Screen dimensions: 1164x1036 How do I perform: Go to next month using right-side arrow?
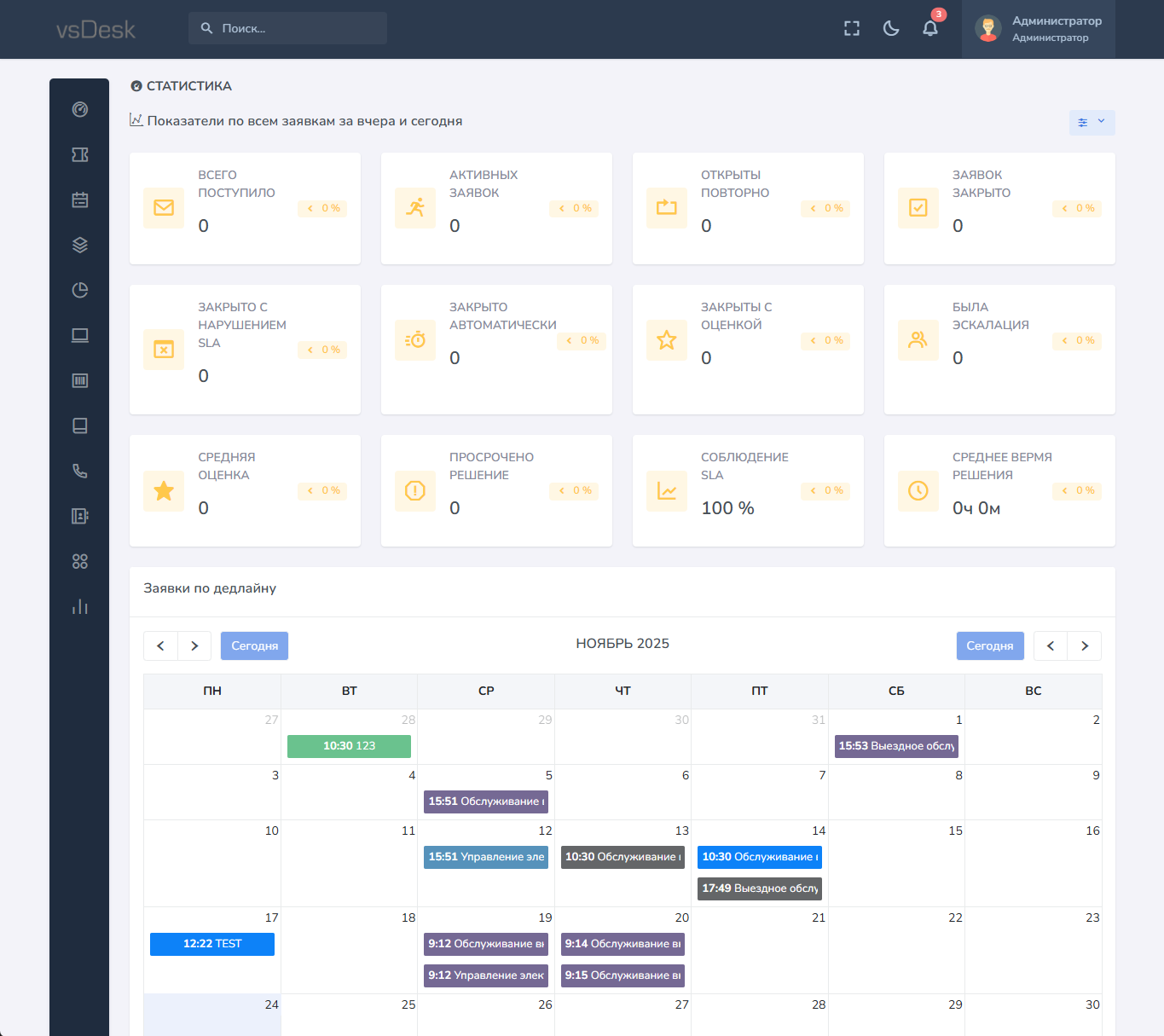[x=1084, y=645]
